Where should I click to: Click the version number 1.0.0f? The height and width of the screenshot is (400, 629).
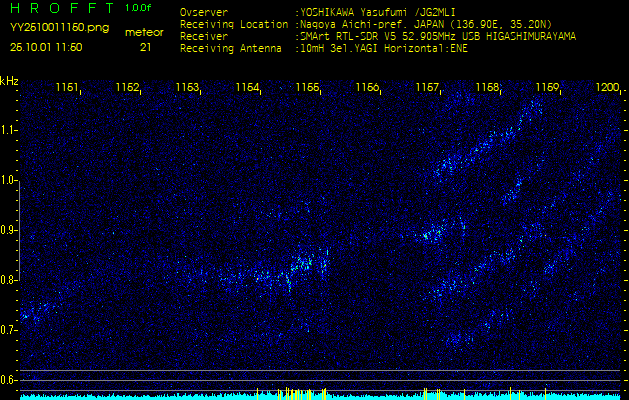tap(138, 8)
